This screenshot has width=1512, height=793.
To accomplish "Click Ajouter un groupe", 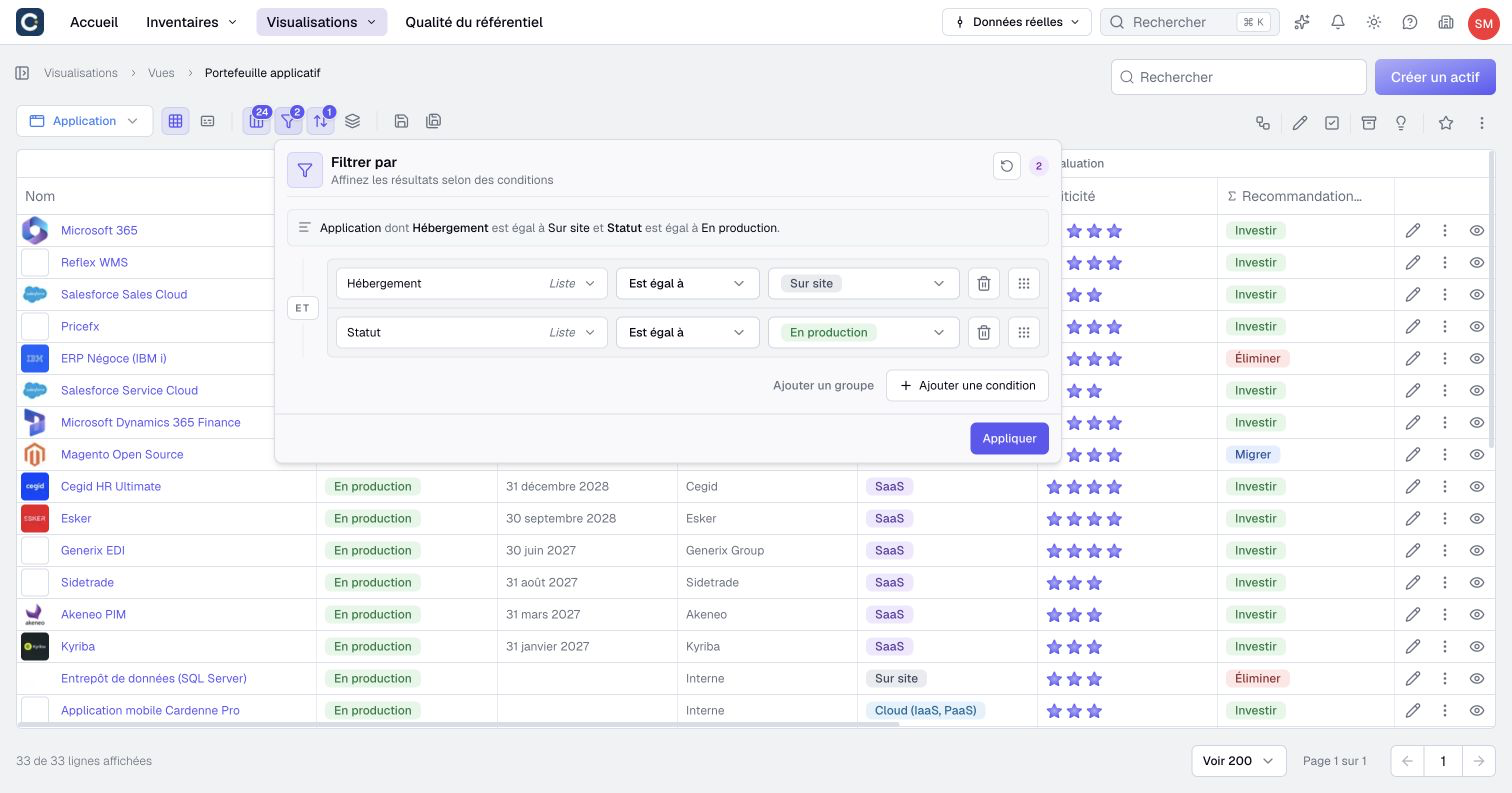I will 823,385.
